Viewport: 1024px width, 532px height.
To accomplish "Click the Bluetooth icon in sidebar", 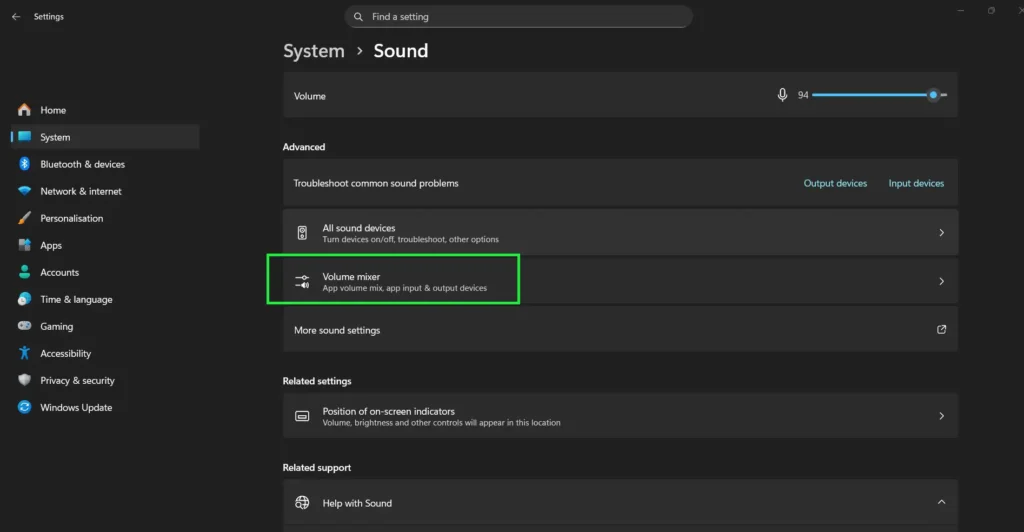I will pyautogui.click(x=24, y=164).
